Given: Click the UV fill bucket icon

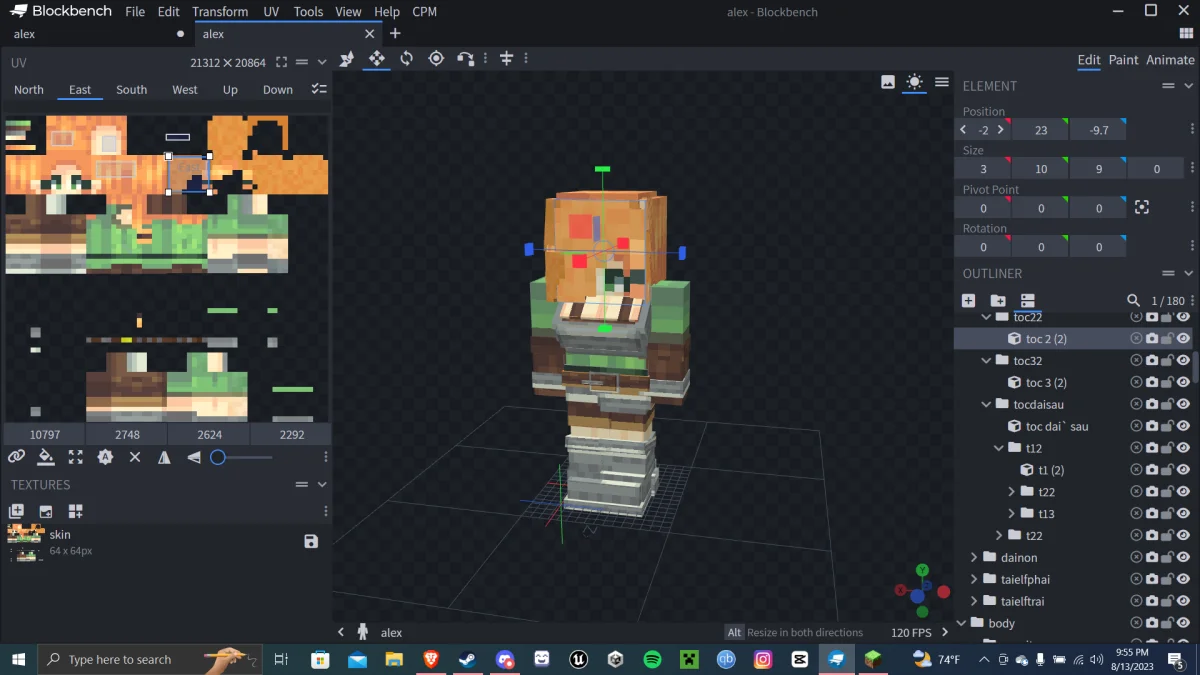Looking at the screenshot, I should (46, 457).
